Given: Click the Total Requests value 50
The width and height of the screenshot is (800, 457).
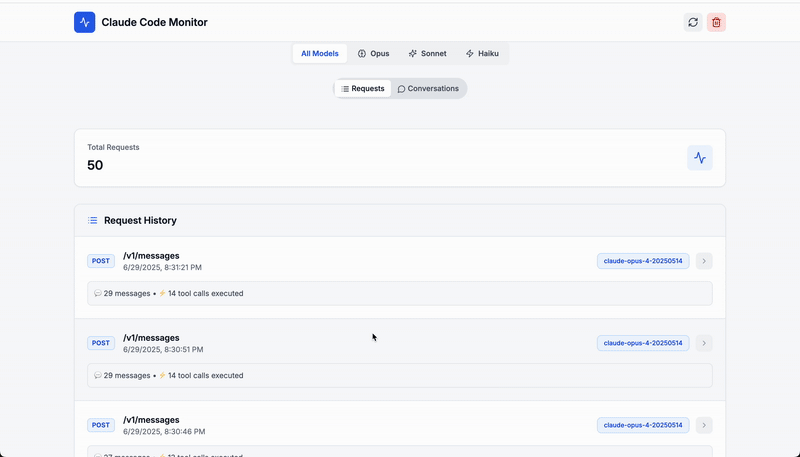Looking at the screenshot, I should [x=95, y=165].
